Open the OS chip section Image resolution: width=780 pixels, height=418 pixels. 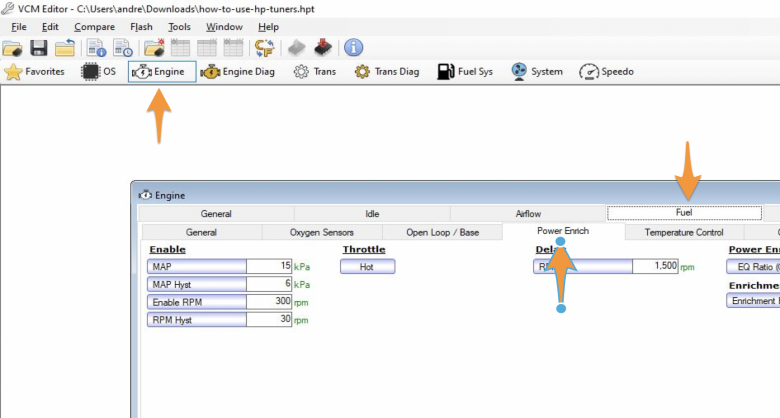[99, 72]
